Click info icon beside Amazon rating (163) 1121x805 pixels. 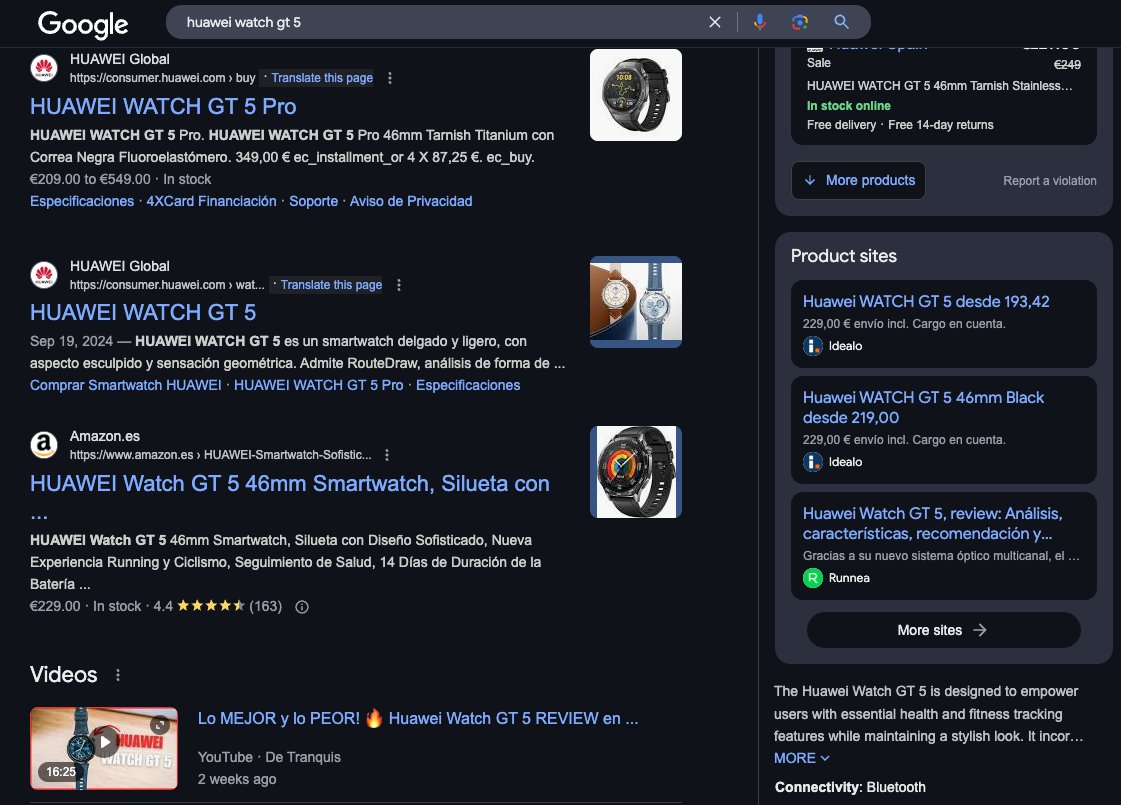pos(302,607)
